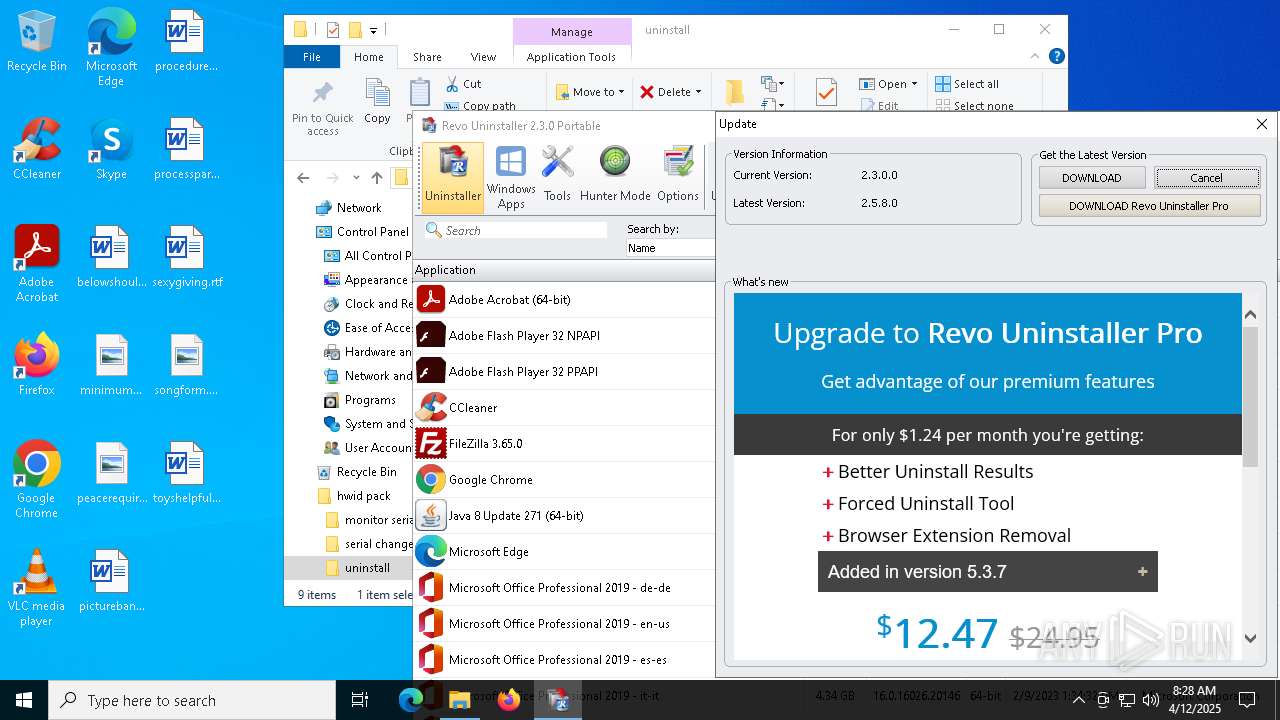Open the Recycle Bin desktop icon
Image resolution: width=1280 pixels, height=720 pixels.
tap(37, 42)
